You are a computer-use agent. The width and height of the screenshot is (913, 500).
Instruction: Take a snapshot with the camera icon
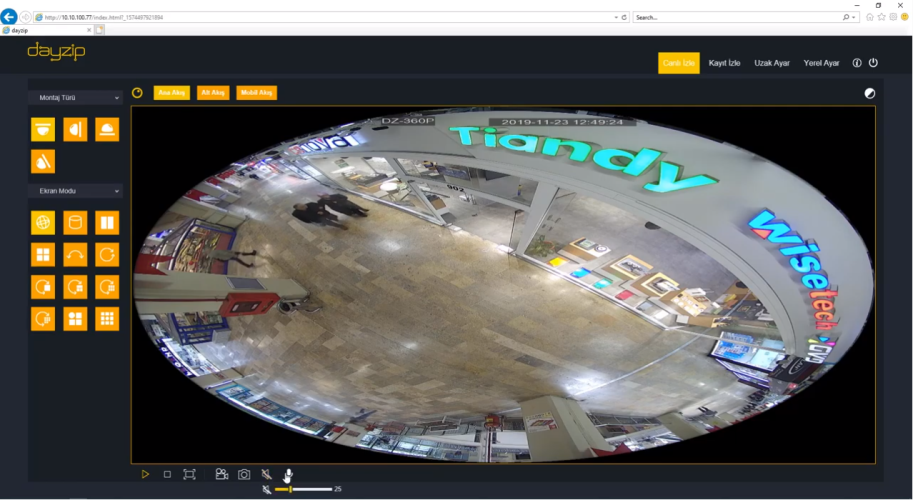(x=243, y=474)
